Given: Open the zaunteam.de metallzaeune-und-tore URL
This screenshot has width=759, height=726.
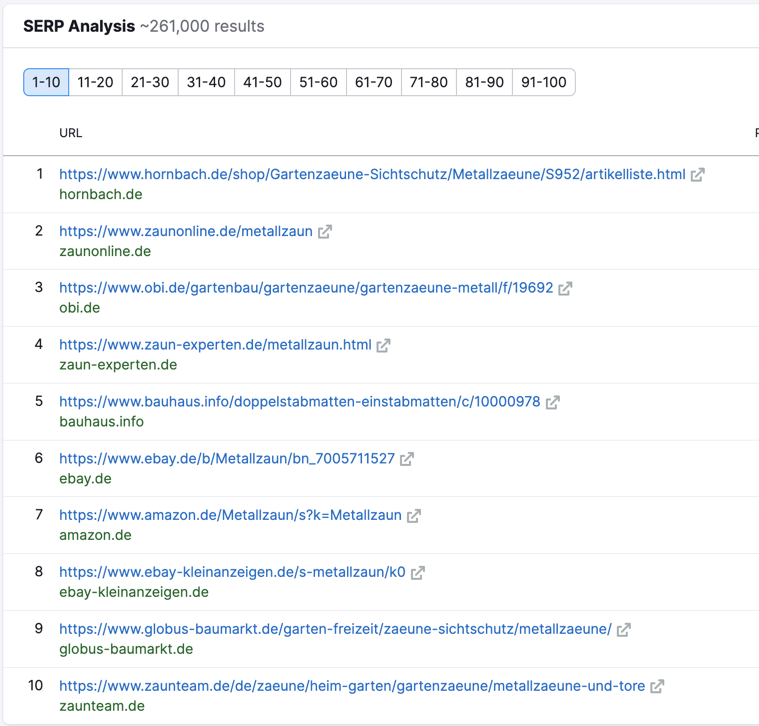Looking at the screenshot, I should pyautogui.click(x=352, y=686).
